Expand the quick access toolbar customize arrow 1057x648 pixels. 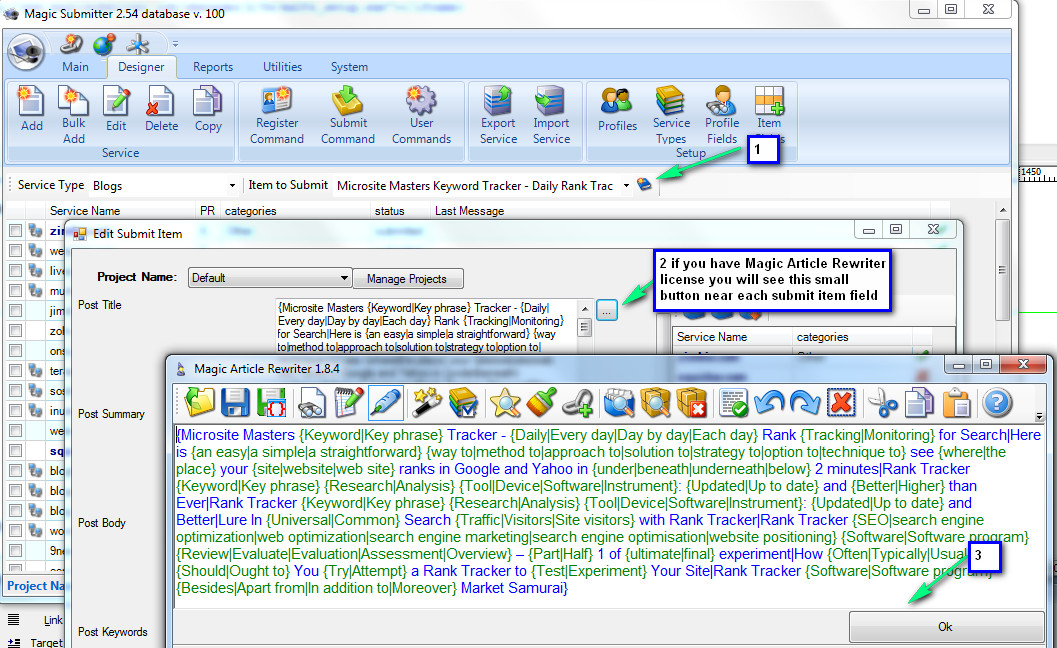(x=175, y=44)
